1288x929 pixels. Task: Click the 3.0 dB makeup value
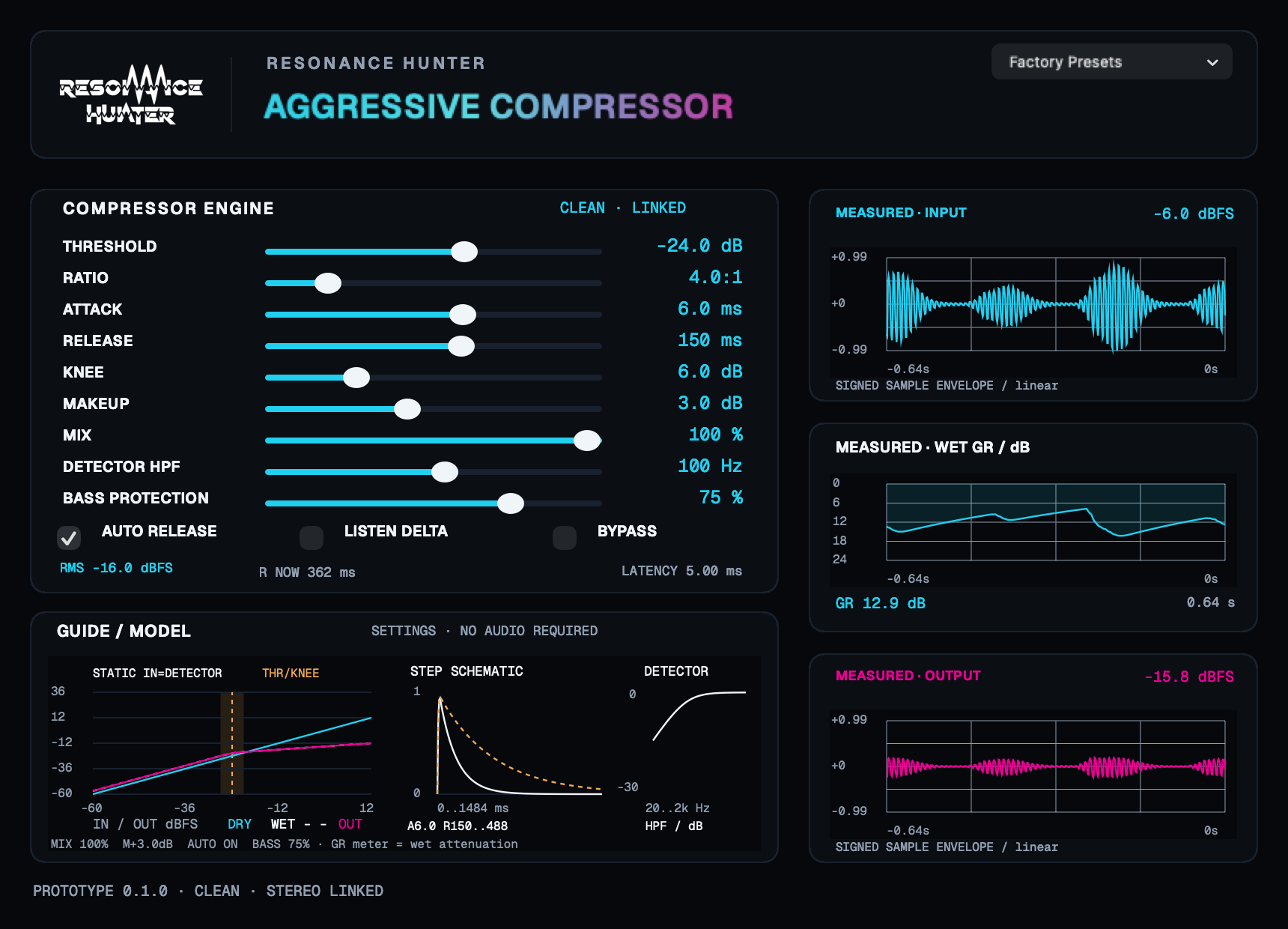710,403
